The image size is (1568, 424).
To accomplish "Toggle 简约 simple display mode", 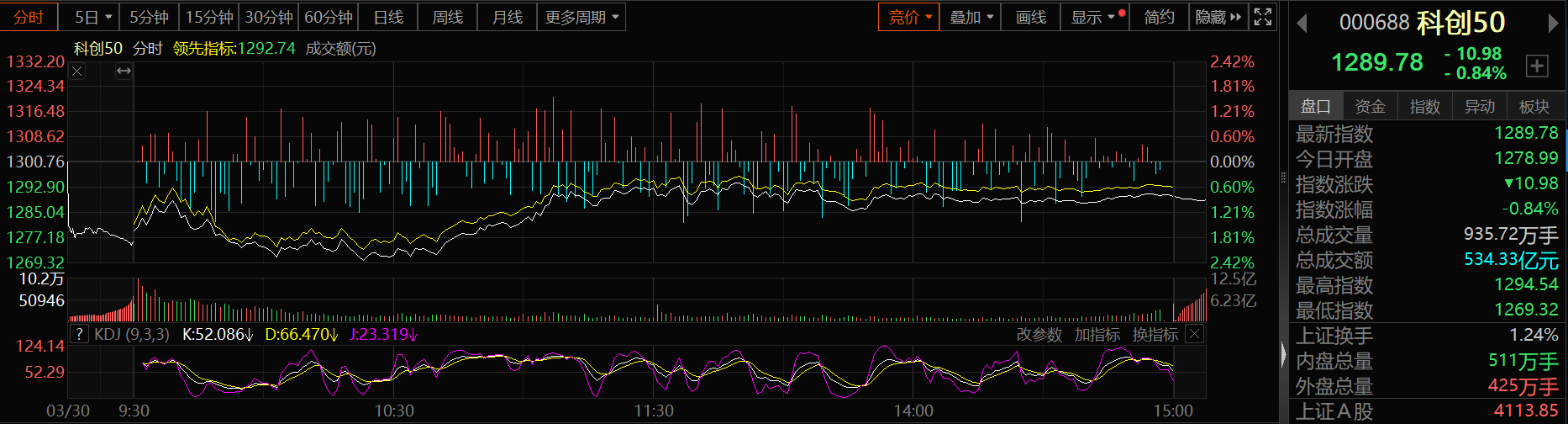I will 1159,17.
